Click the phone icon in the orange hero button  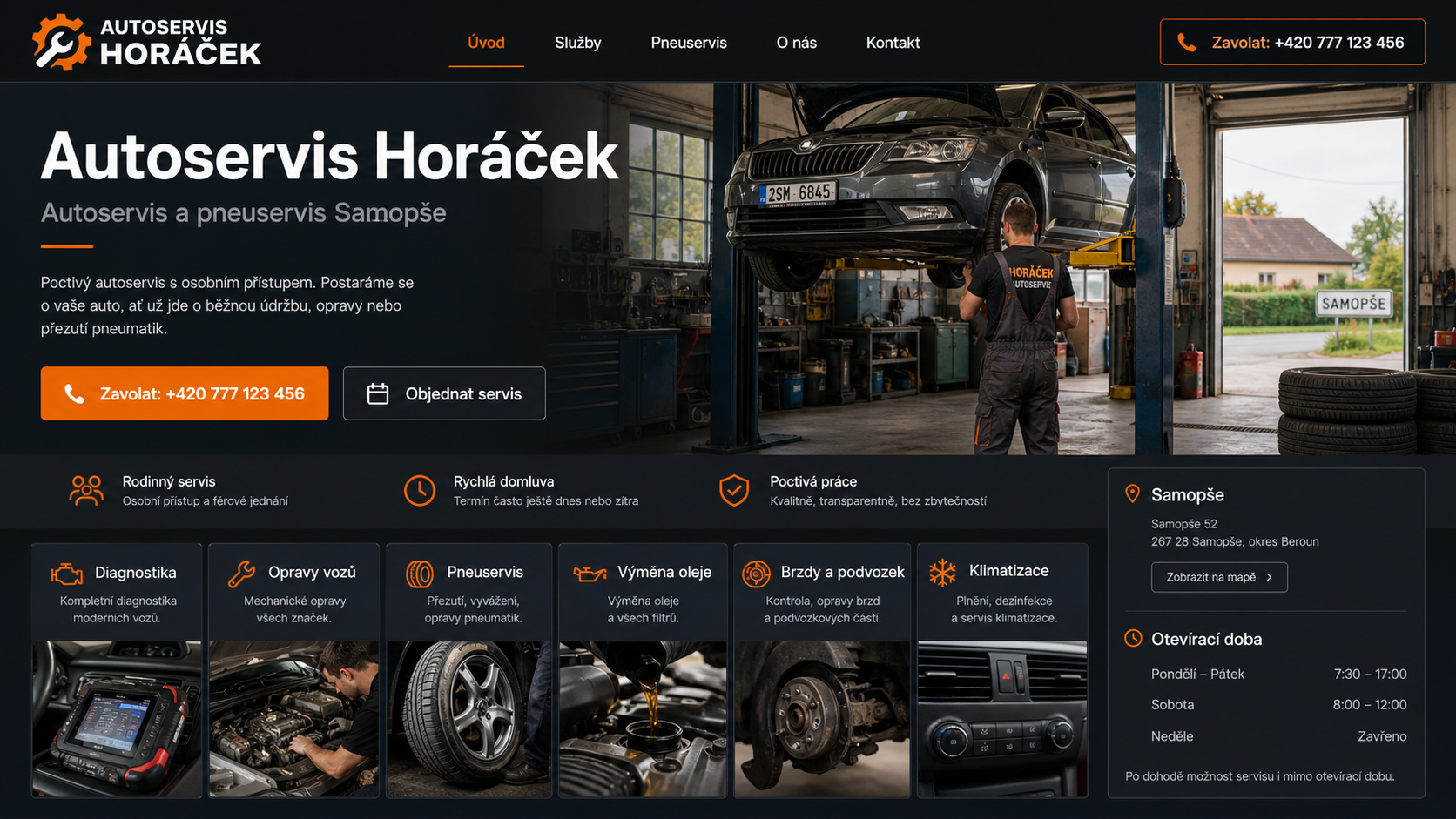click(x=75, y=394)
